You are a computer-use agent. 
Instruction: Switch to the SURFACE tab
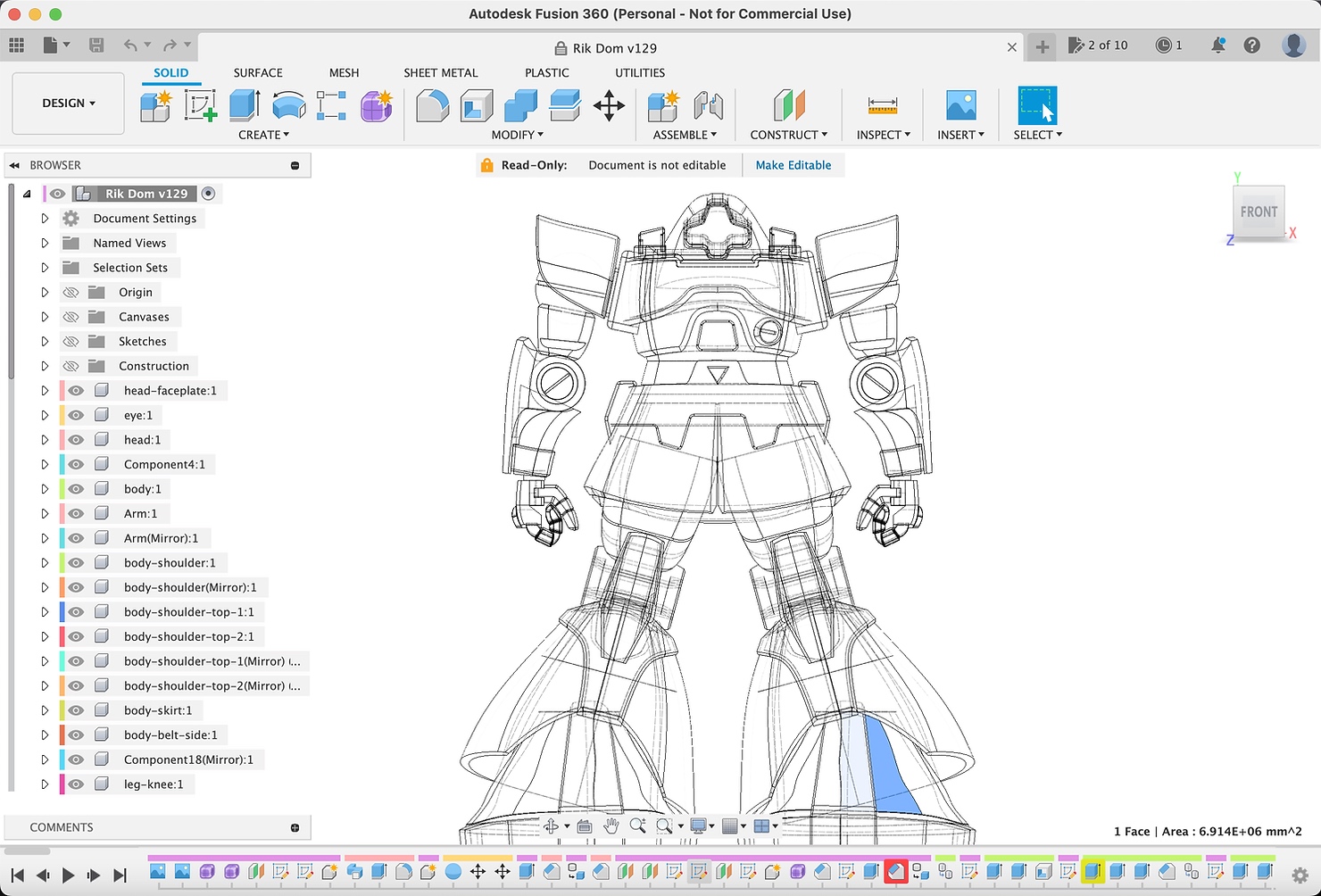[x=258, y=72]
